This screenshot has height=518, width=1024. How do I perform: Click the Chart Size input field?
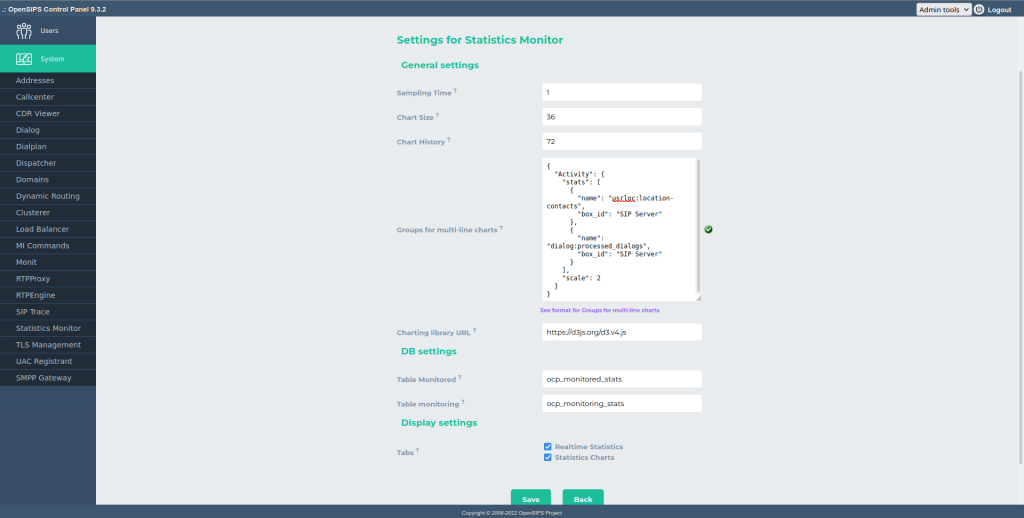coord(621,117)
